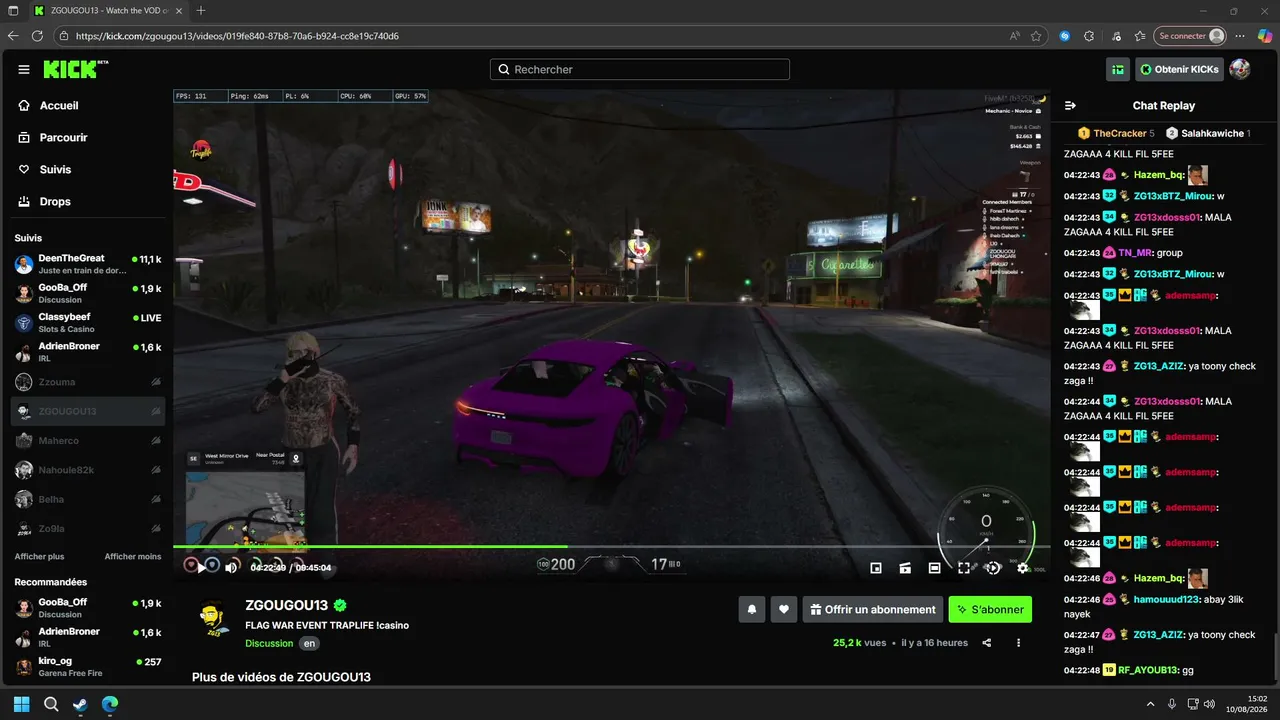Click Salahkawiche in chat leaderboard
The width and height of the screenshot is (1280, 720).
pos(1212,133)
